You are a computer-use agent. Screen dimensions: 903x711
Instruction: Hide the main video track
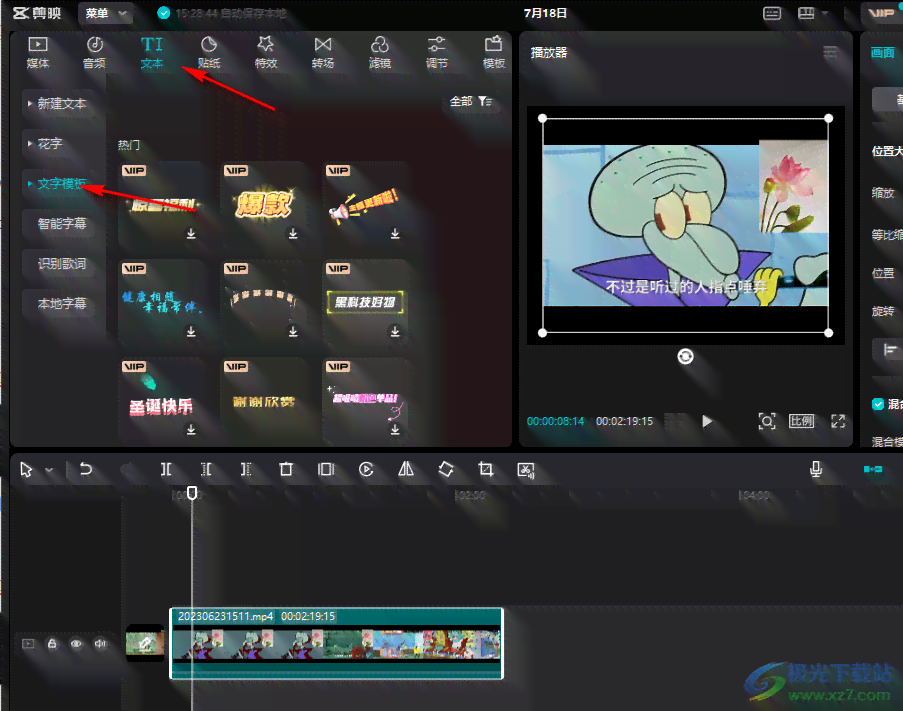coord(76,644)
